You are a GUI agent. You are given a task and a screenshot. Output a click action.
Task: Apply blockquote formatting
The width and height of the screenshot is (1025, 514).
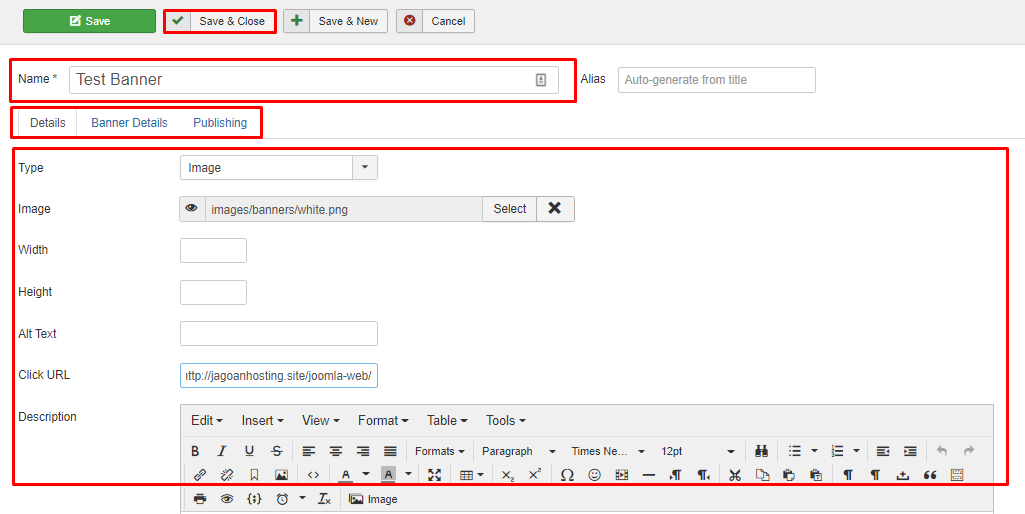pos(930,475)
